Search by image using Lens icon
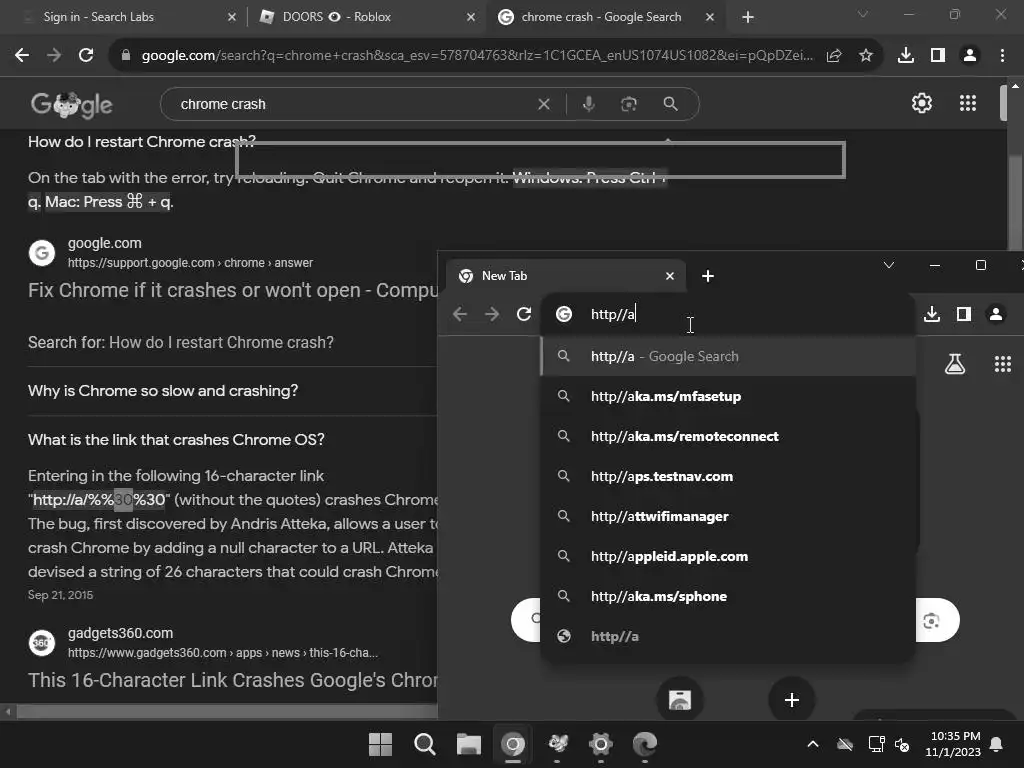 pos(629,104)
